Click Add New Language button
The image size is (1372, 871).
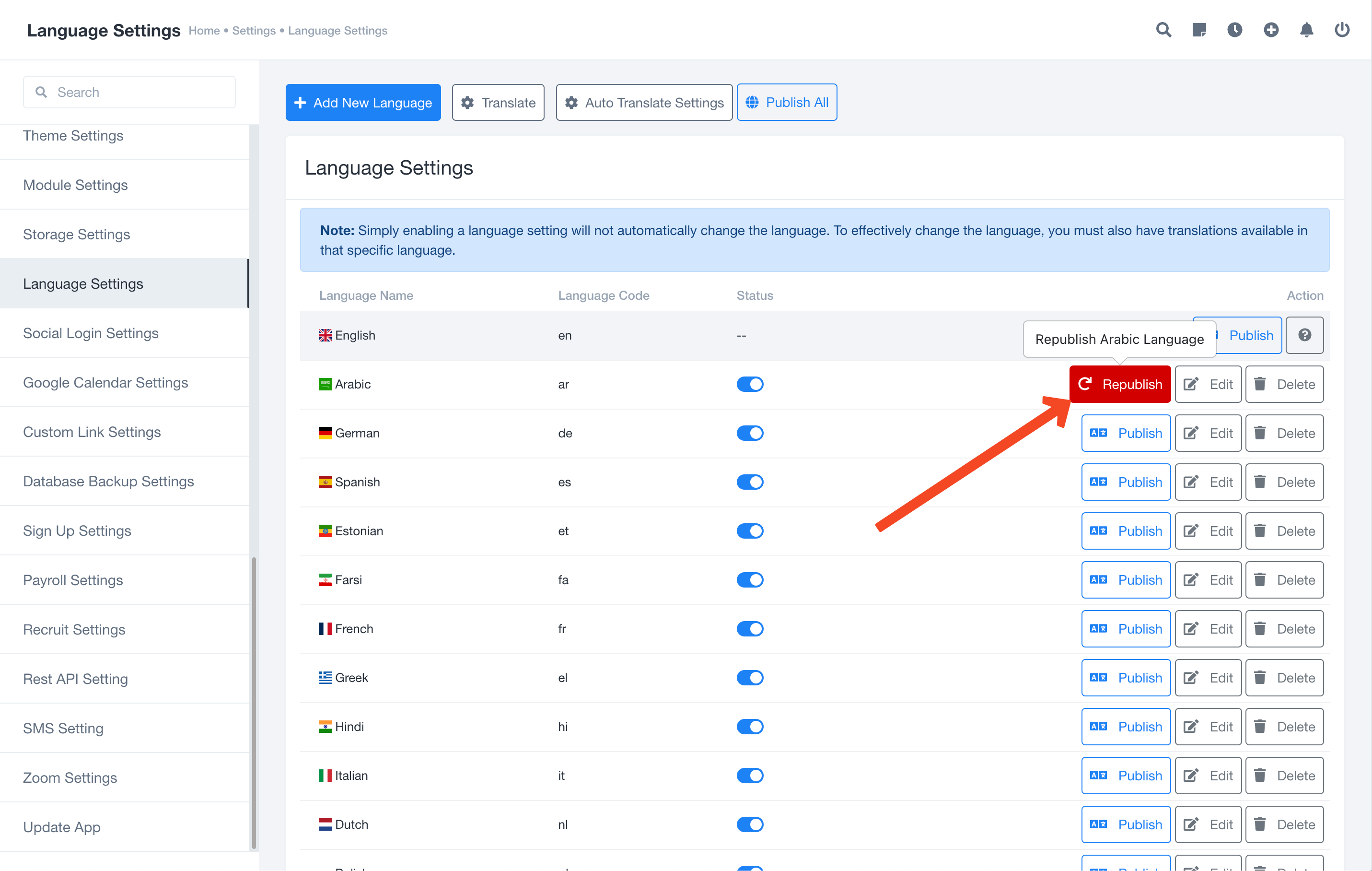point(363,103)
